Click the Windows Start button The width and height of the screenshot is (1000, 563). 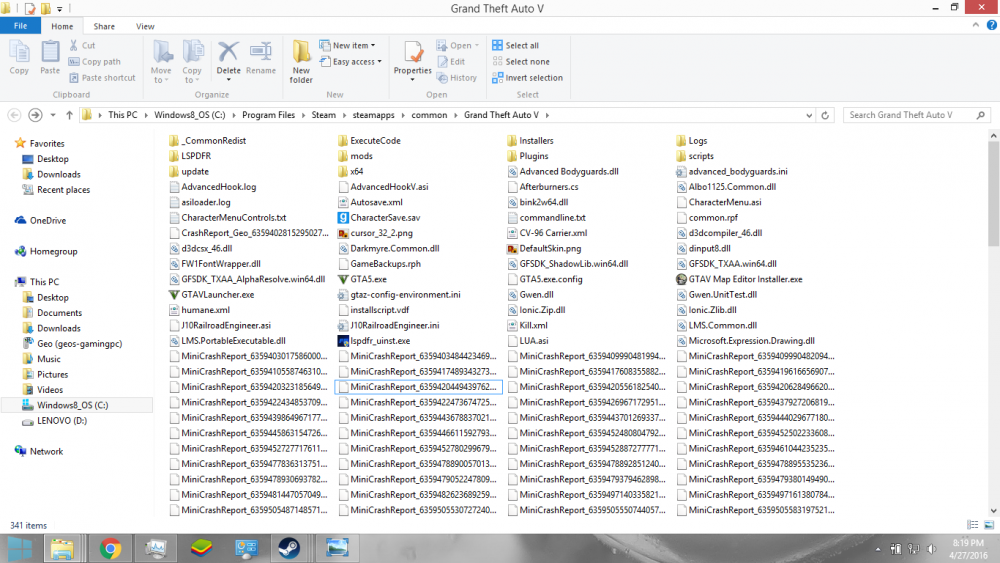coord(20,548)
